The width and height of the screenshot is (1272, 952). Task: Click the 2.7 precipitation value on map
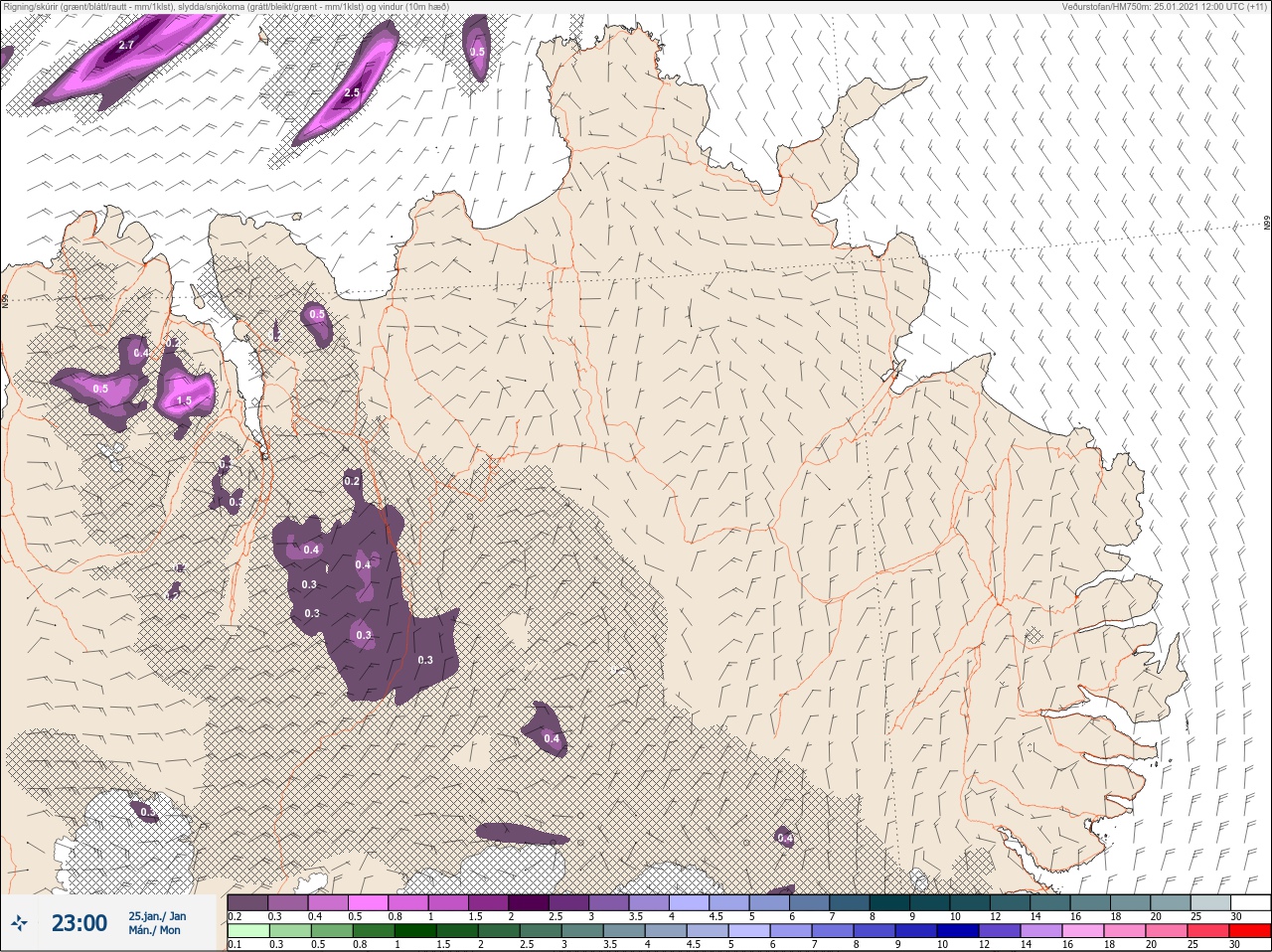[x=126, y=46]
